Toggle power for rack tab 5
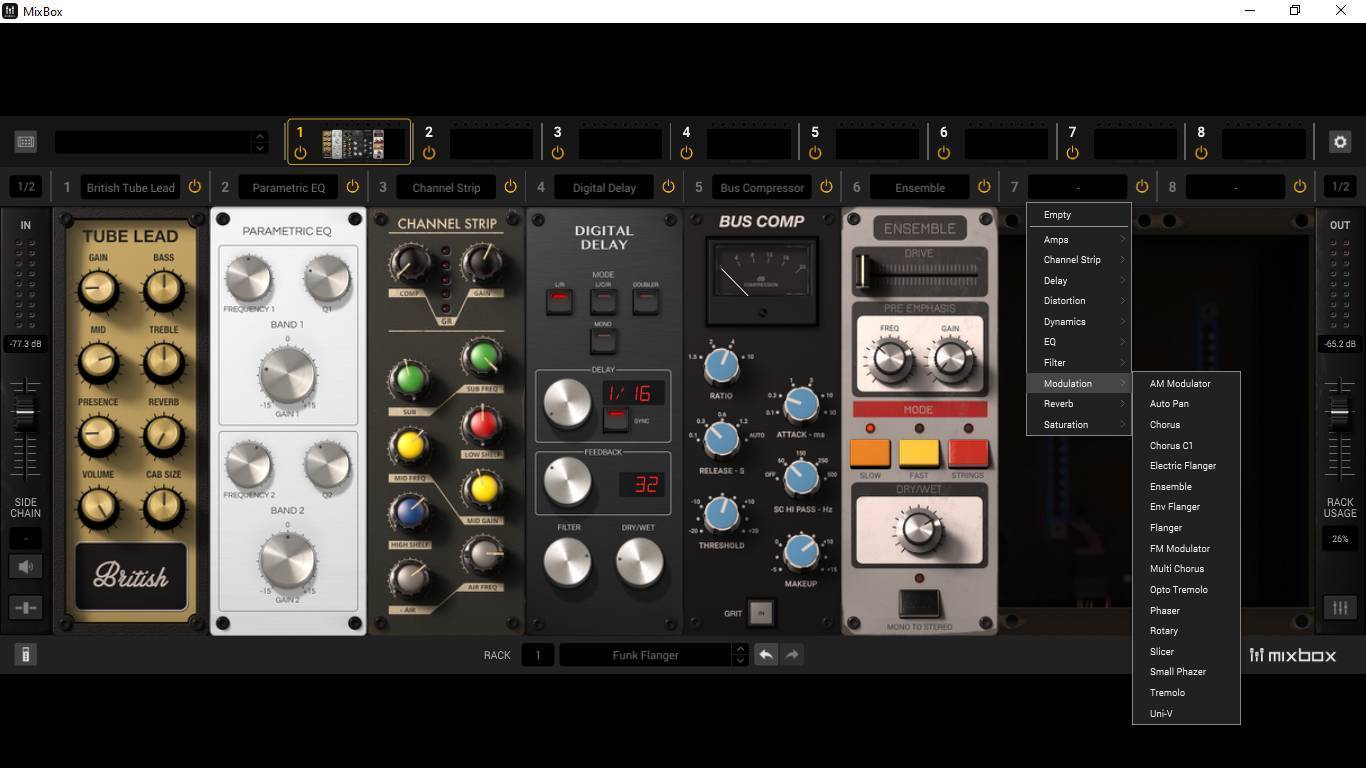1366x768 pixels. pos(815,153)
